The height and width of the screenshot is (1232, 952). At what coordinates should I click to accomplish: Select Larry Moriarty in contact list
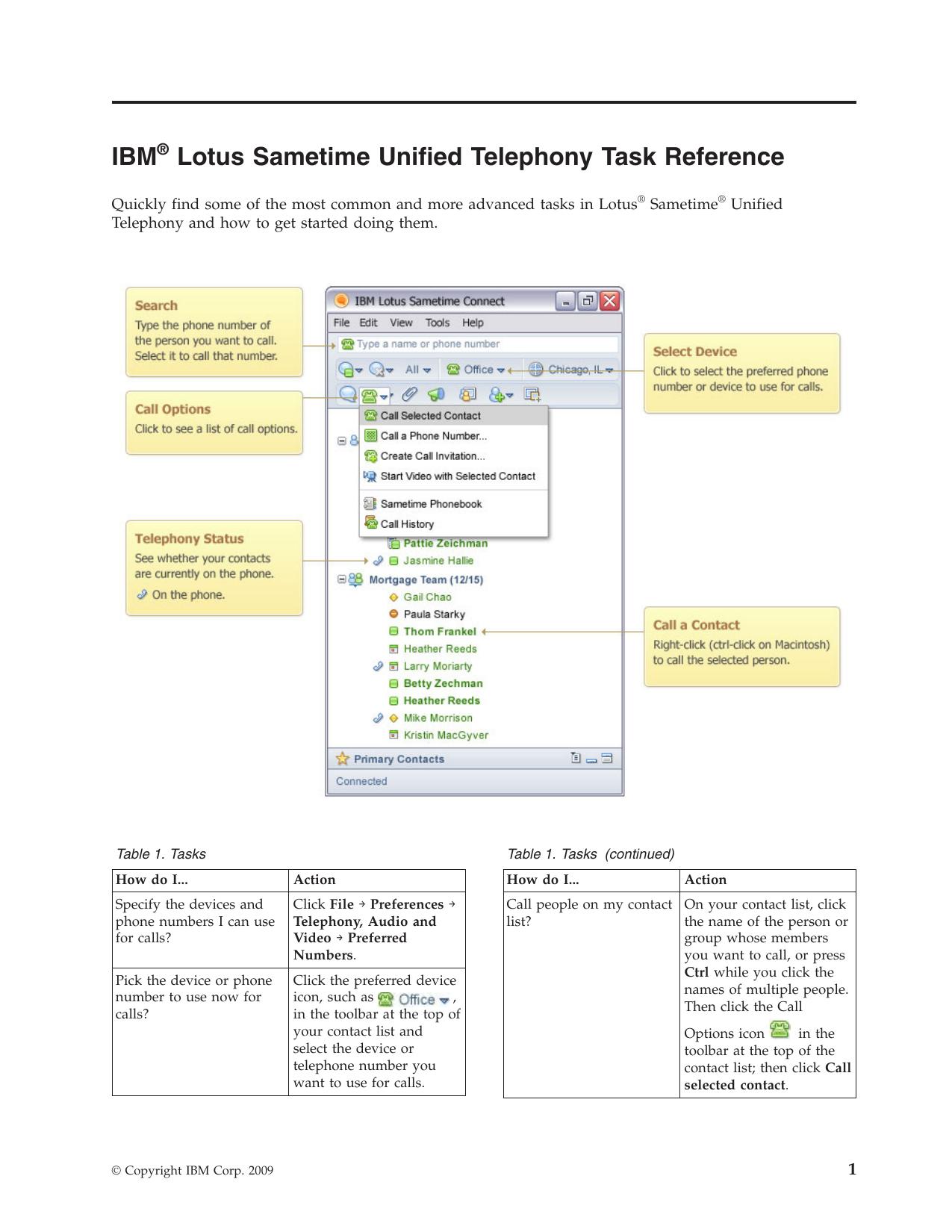[438, 666]
